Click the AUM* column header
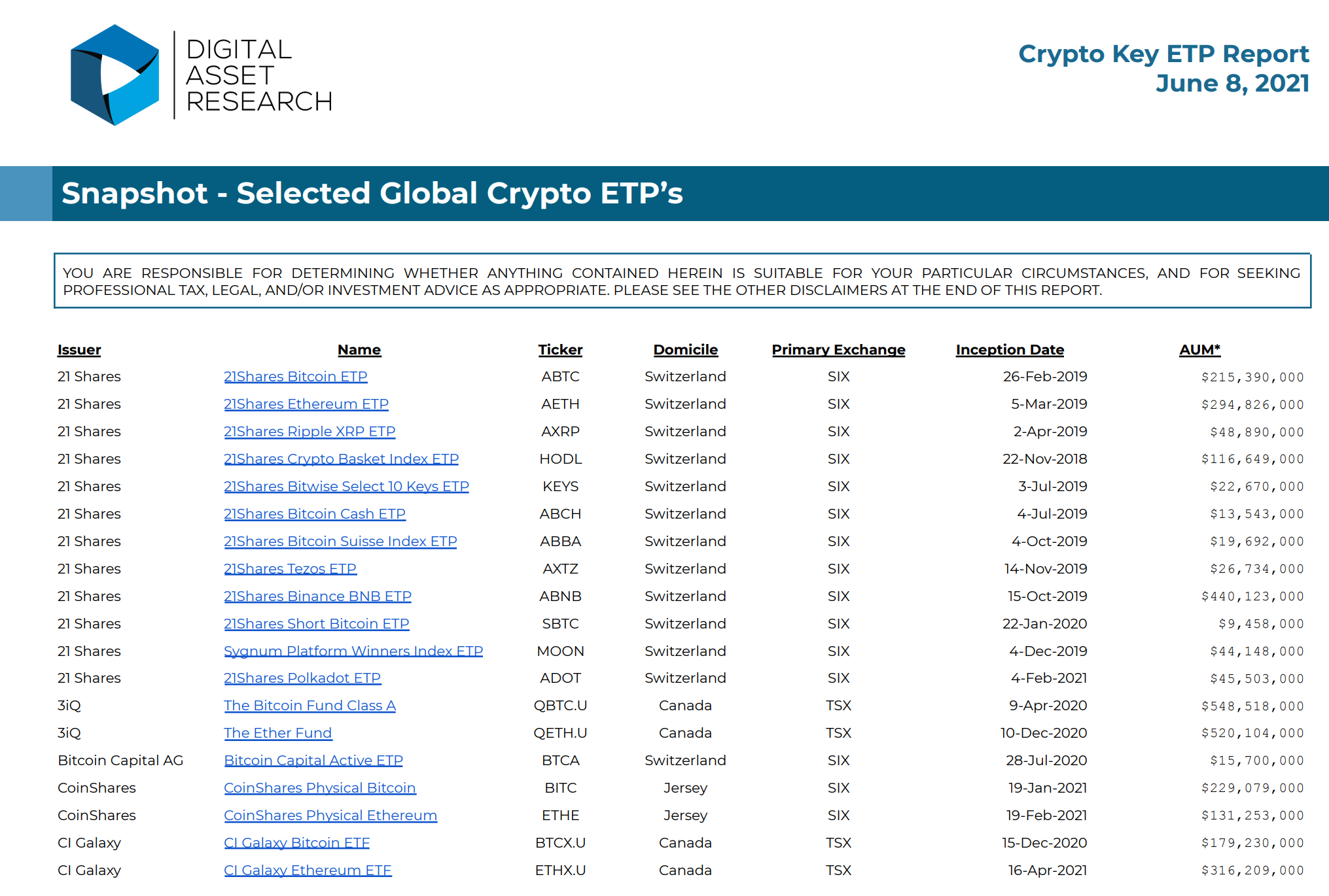 1199,350
